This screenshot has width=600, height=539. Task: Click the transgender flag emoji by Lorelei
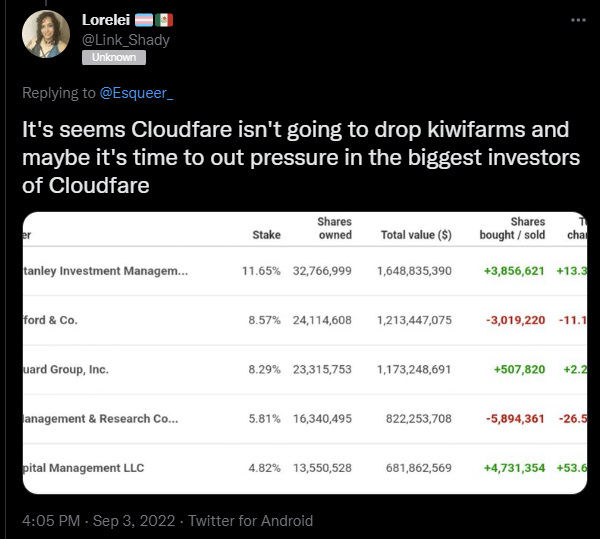144,20
